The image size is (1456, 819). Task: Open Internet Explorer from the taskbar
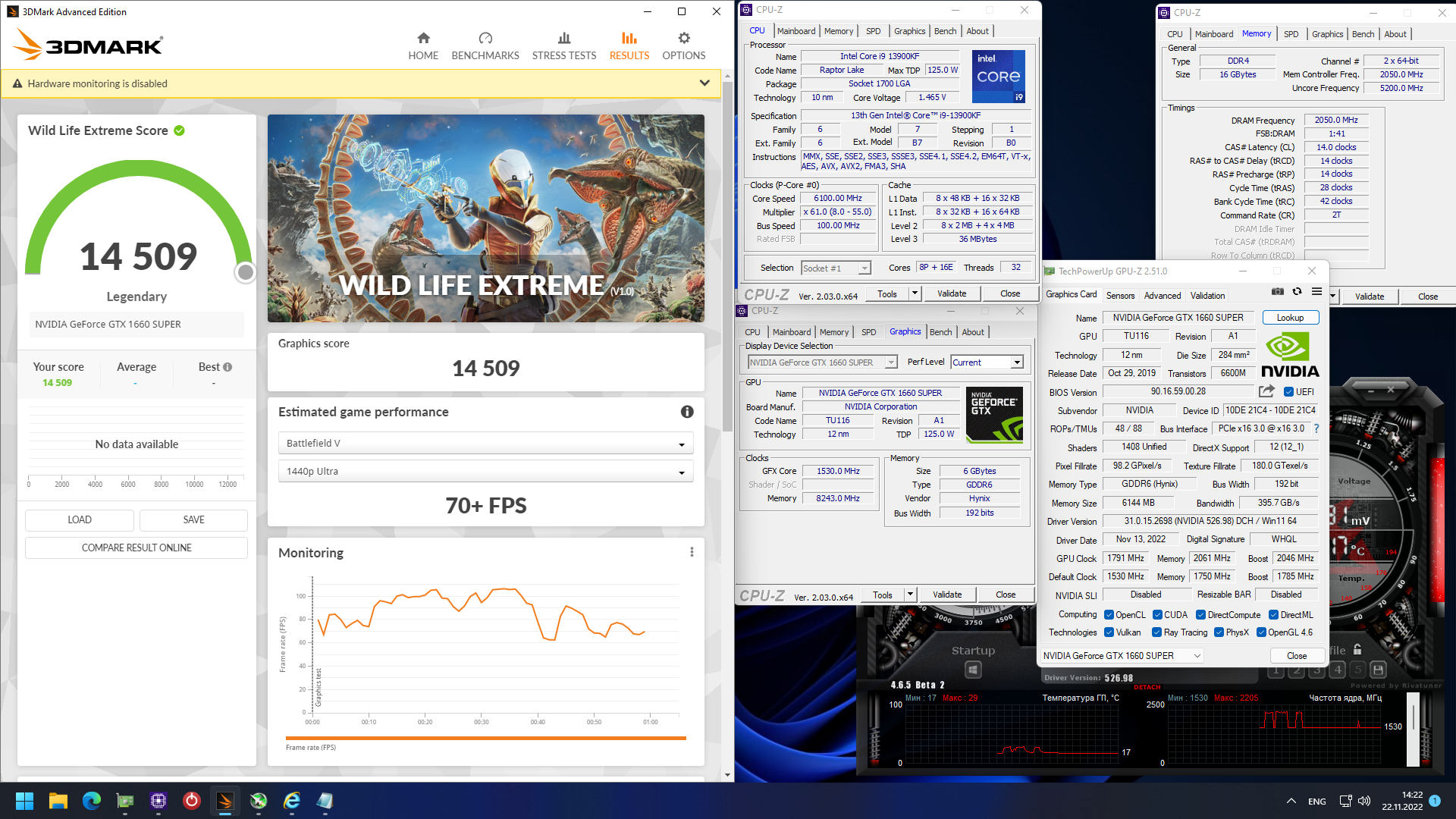pyautogui.click(x=292, y=801)
